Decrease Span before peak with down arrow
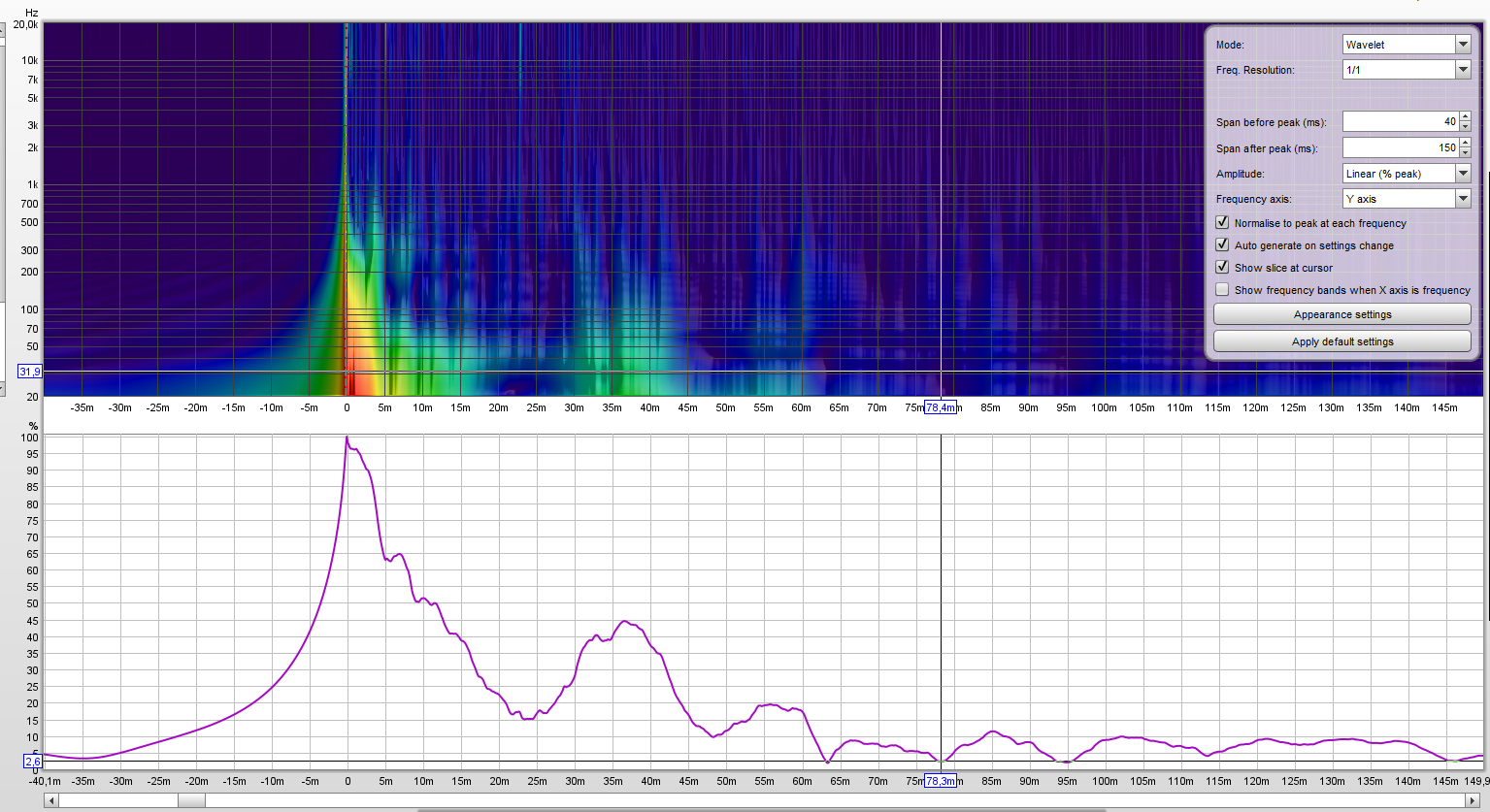Viewport: 1490px width, 812px height. pyautogui.click(x=1466, y=127)
